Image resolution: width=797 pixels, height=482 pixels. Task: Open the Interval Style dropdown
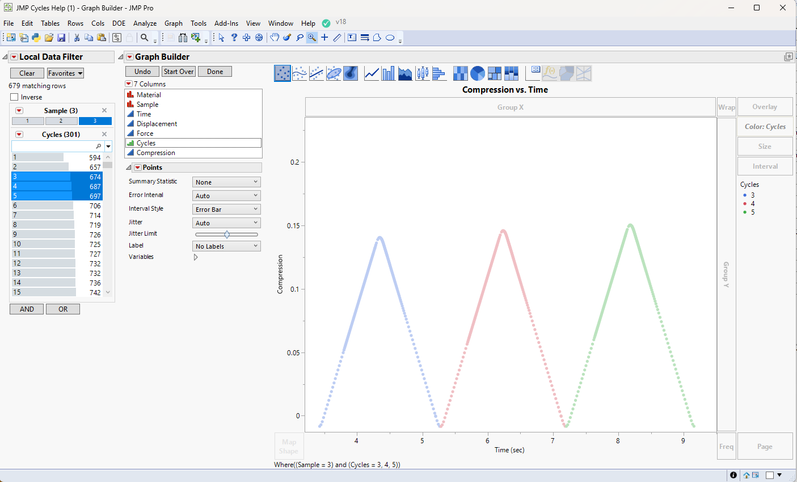226,209
